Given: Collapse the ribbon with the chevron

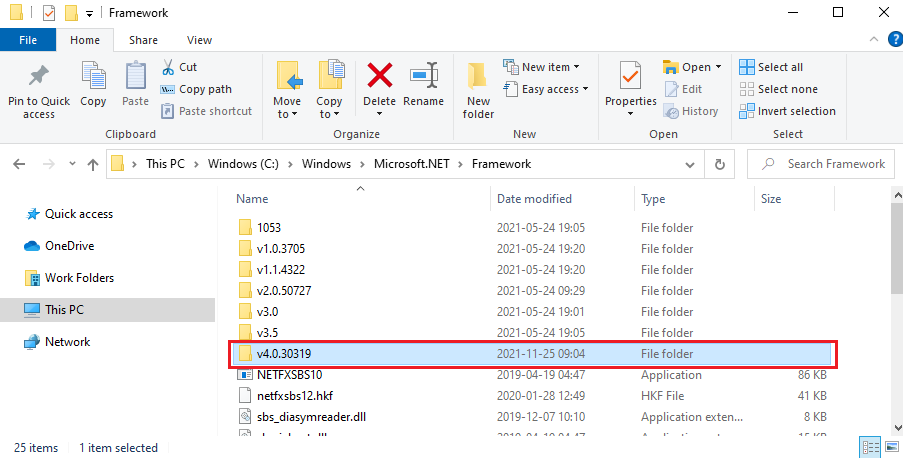Looking at the screenshot, I should tap(869, 40).
